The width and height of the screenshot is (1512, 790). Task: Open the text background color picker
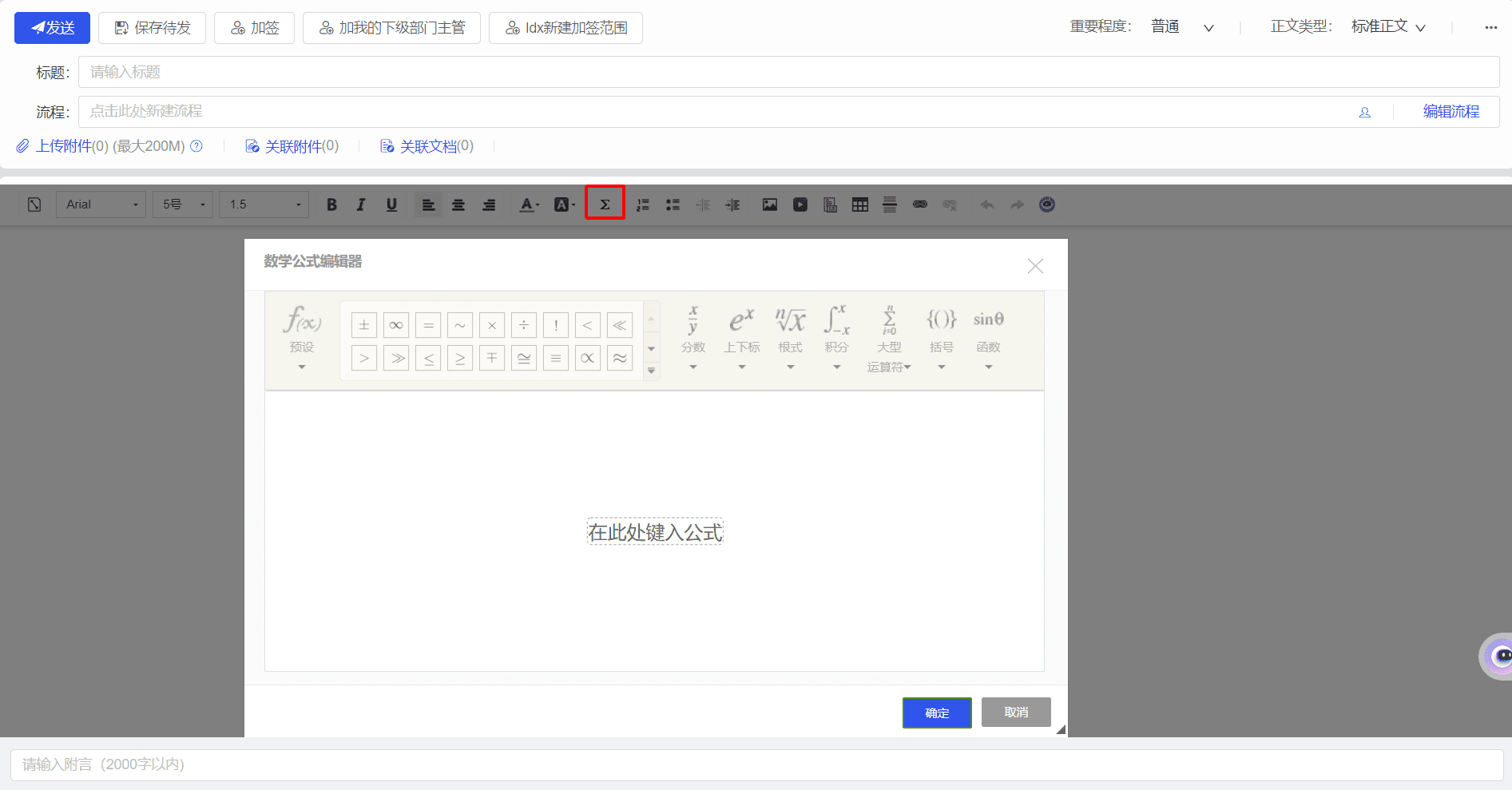click(565, 204)
